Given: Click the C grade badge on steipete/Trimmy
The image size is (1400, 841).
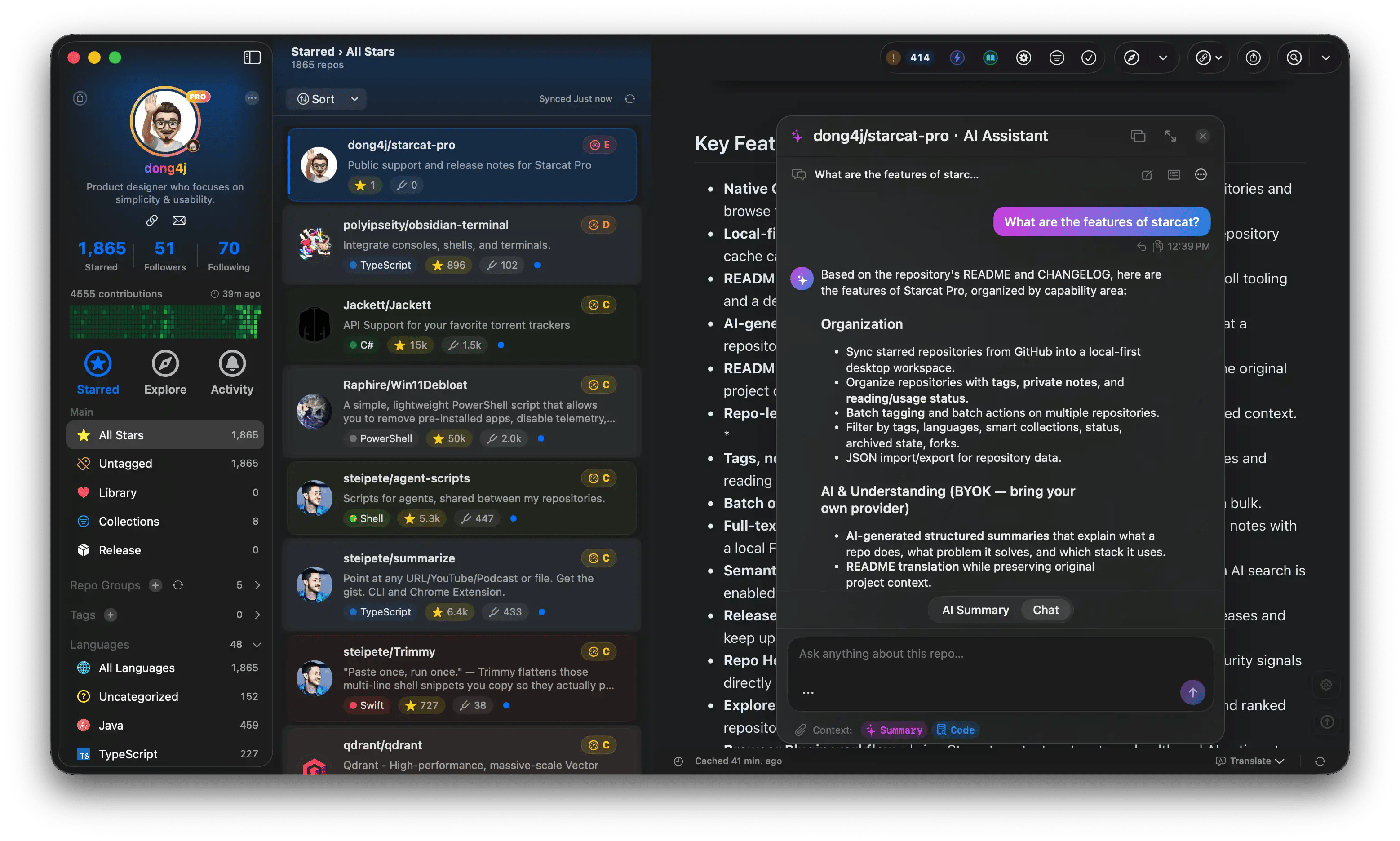Looking at the screenshot, I should pyautogui.click(x=598, y=652).
